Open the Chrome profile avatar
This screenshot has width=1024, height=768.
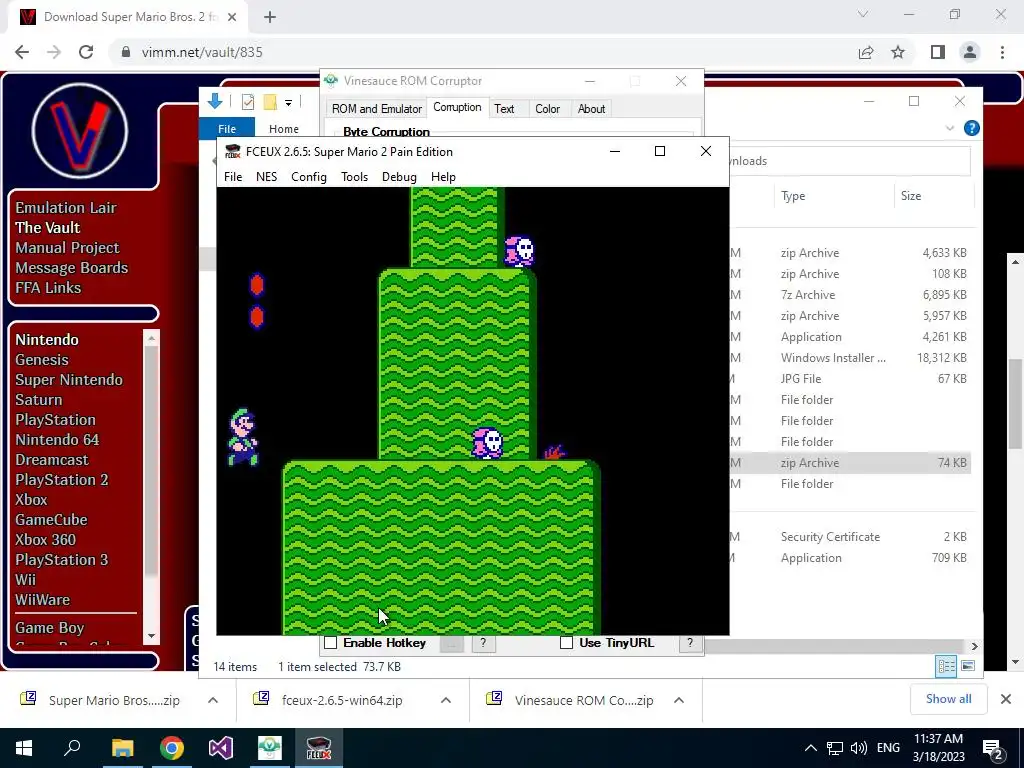[970, 52]
